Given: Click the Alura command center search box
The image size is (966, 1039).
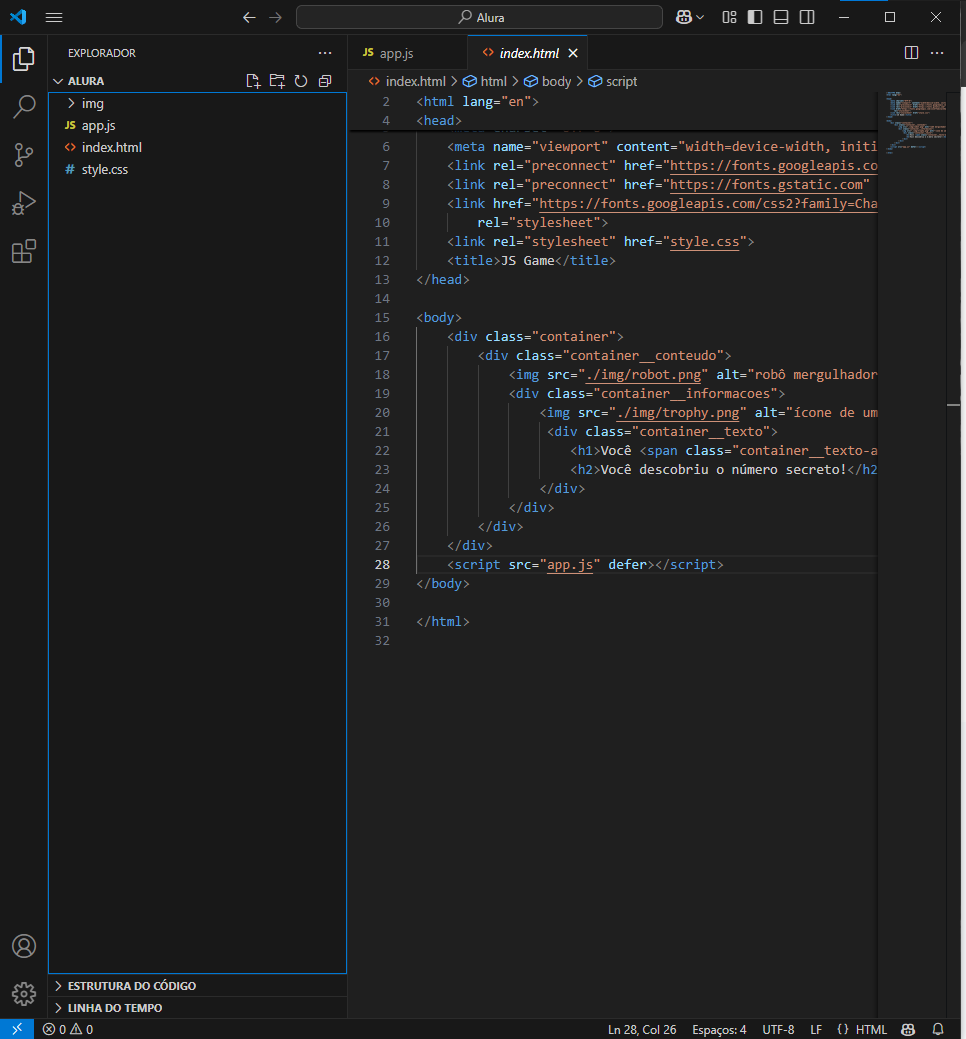Looking at the screenshot, I should click(479, 17).
